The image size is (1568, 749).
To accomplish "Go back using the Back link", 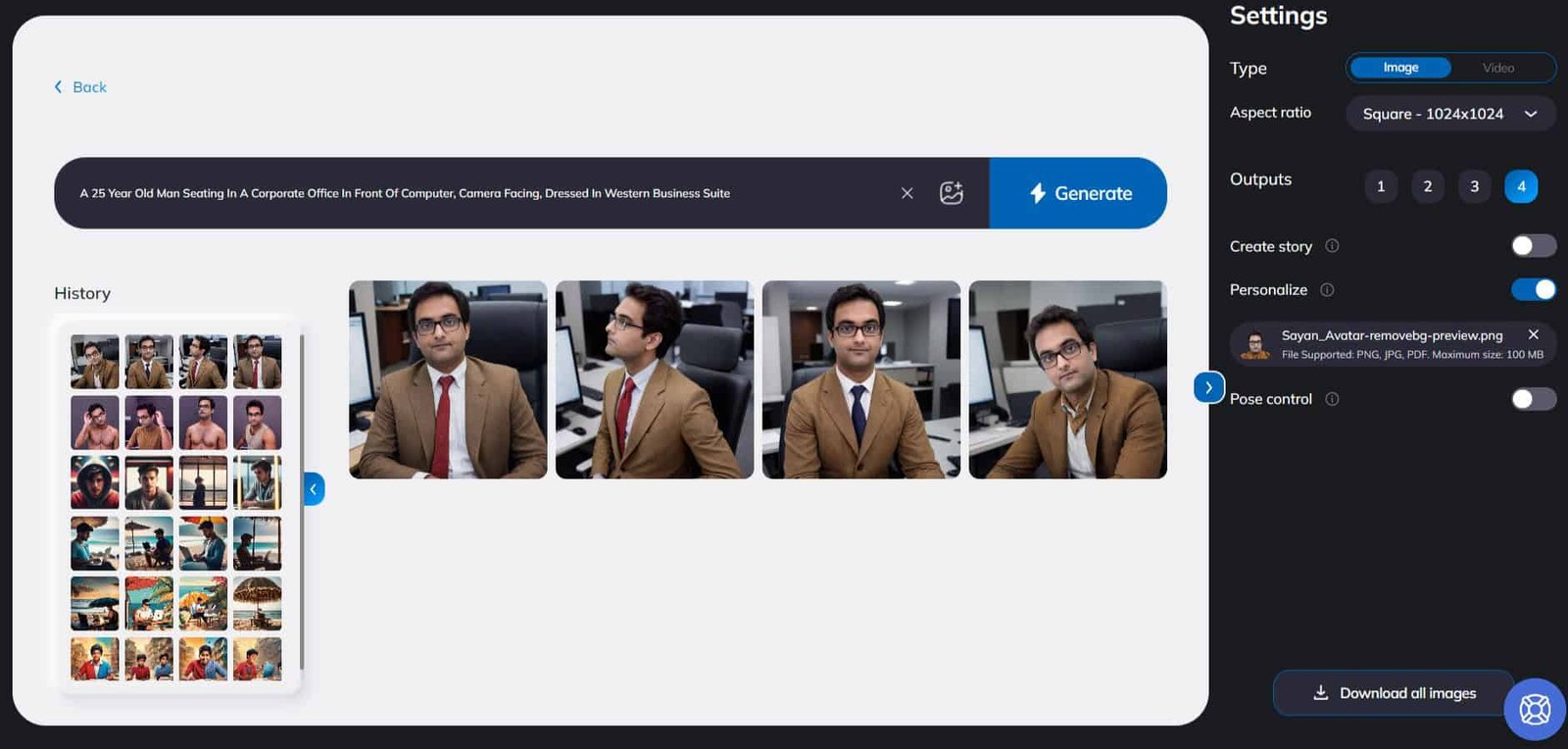I will pyautogui.click(x=80, y=87).
